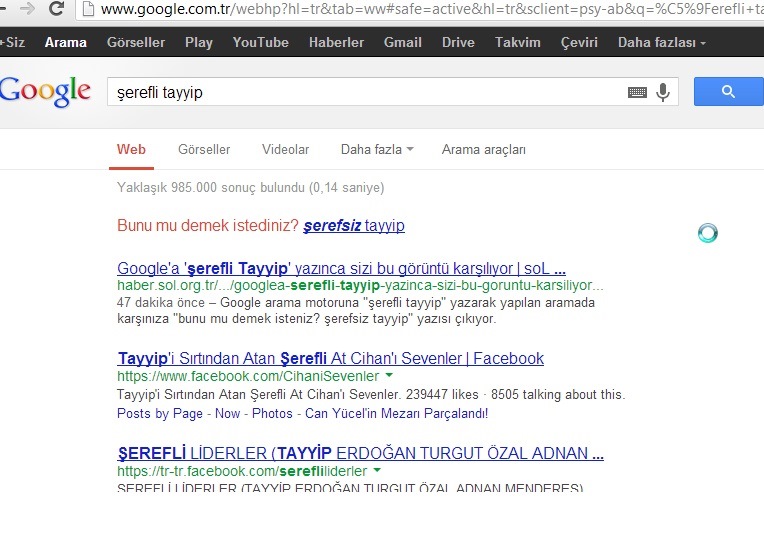Expand the Daha fazla results dropdown
This screenshot has width=764, height=543.
(x=377, y=149)
